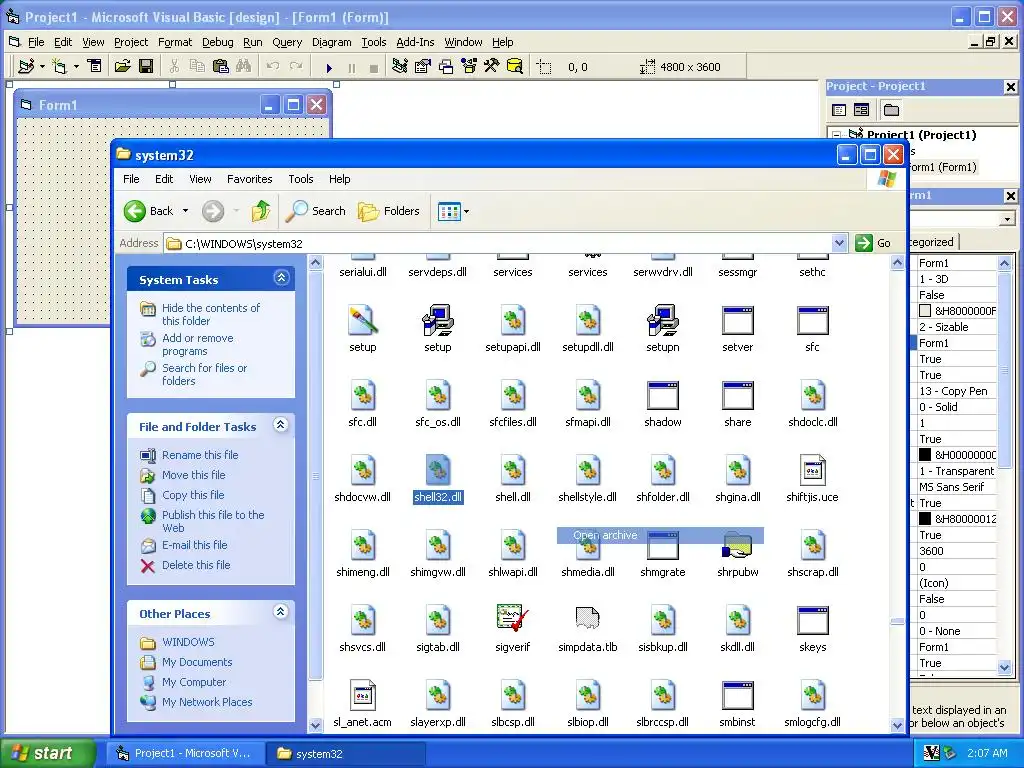Open Back history dropdown arrow
The height and width of the screenshot is (768, 1024).
click(185, 211)
